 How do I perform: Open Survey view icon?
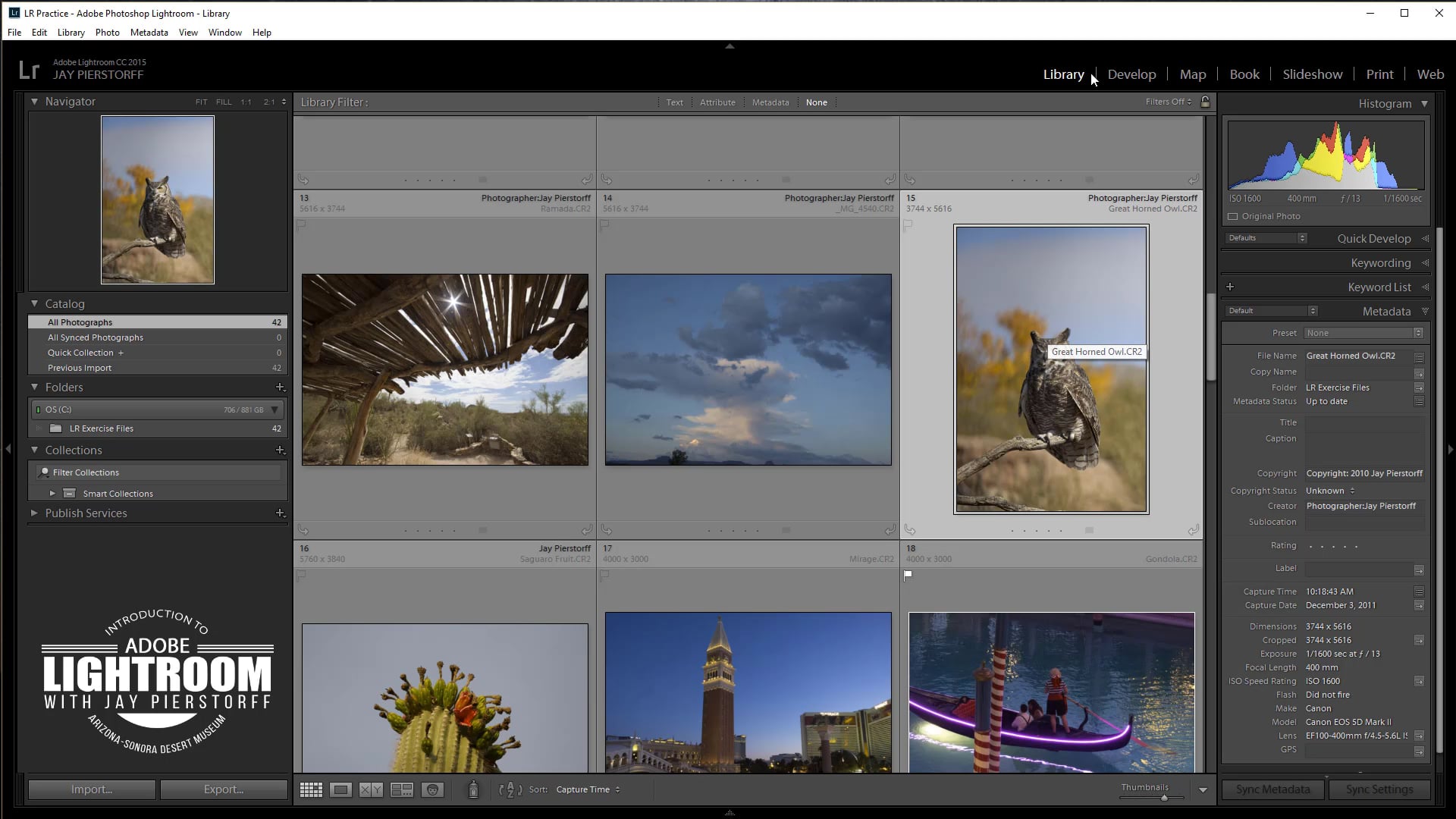pyautogui.click(x=401, y=789)
